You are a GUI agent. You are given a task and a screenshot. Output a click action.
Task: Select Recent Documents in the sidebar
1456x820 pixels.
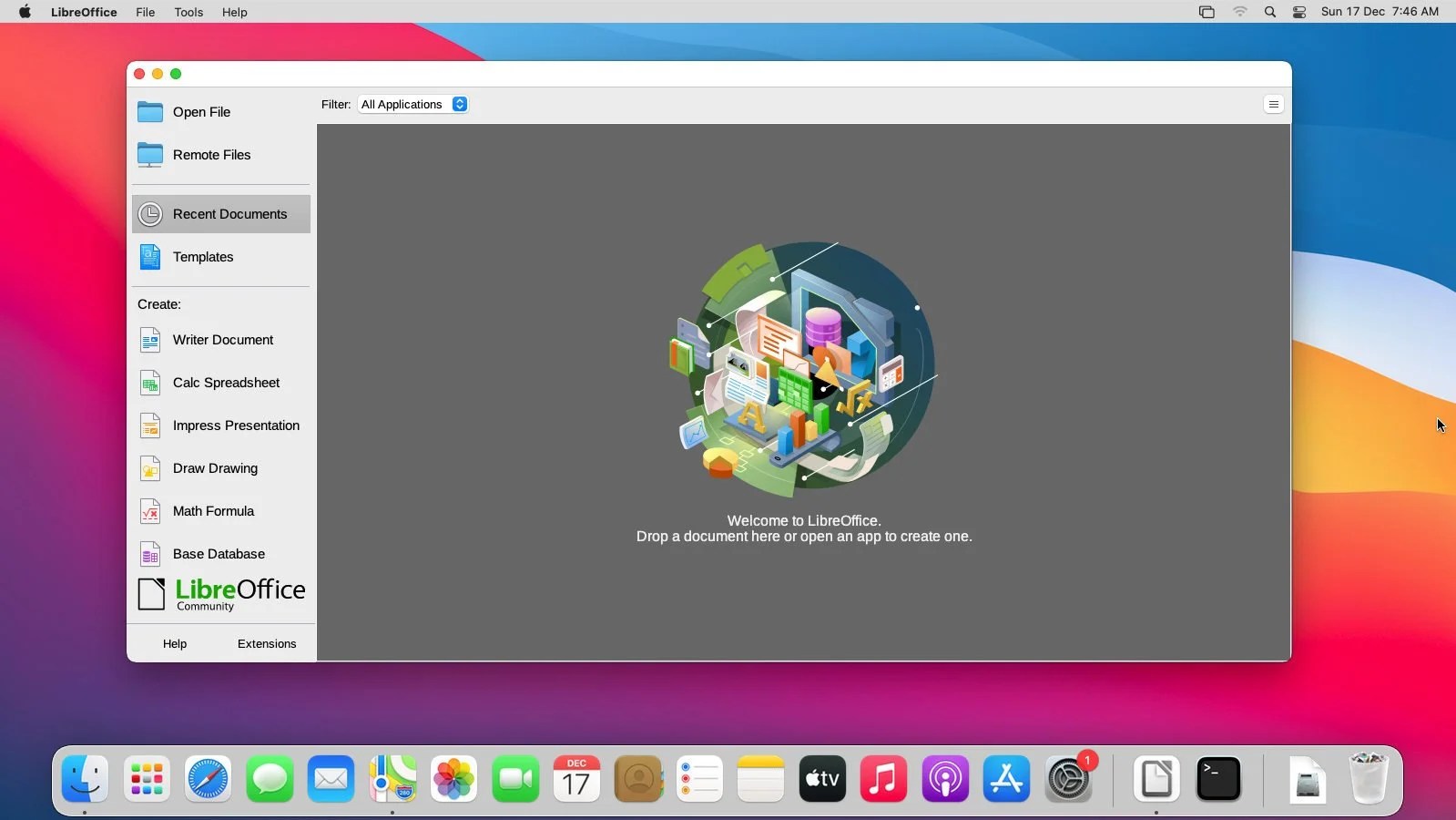pyautogui.click(x=221, y=214)
